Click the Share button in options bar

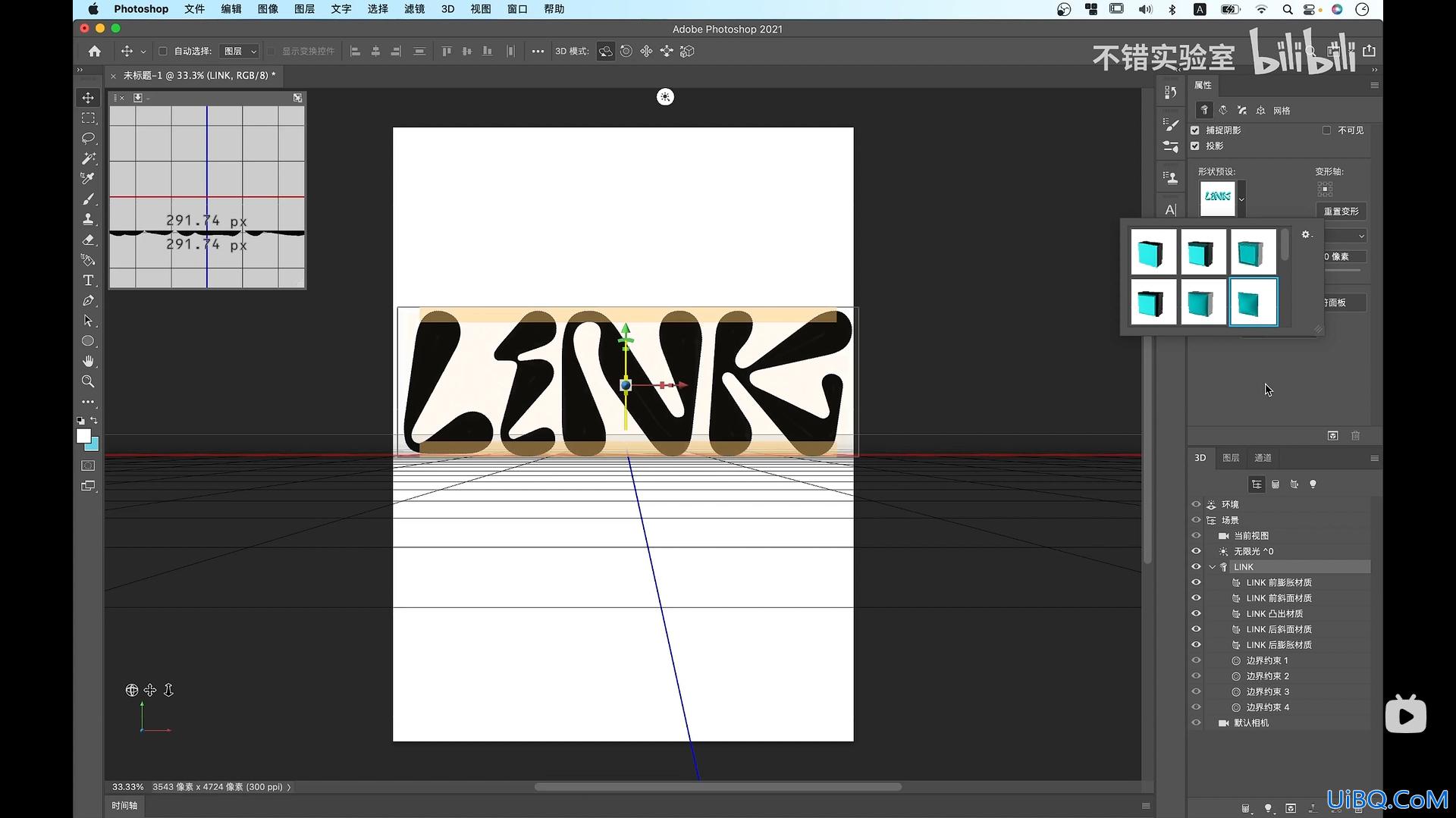[1369, 51]
